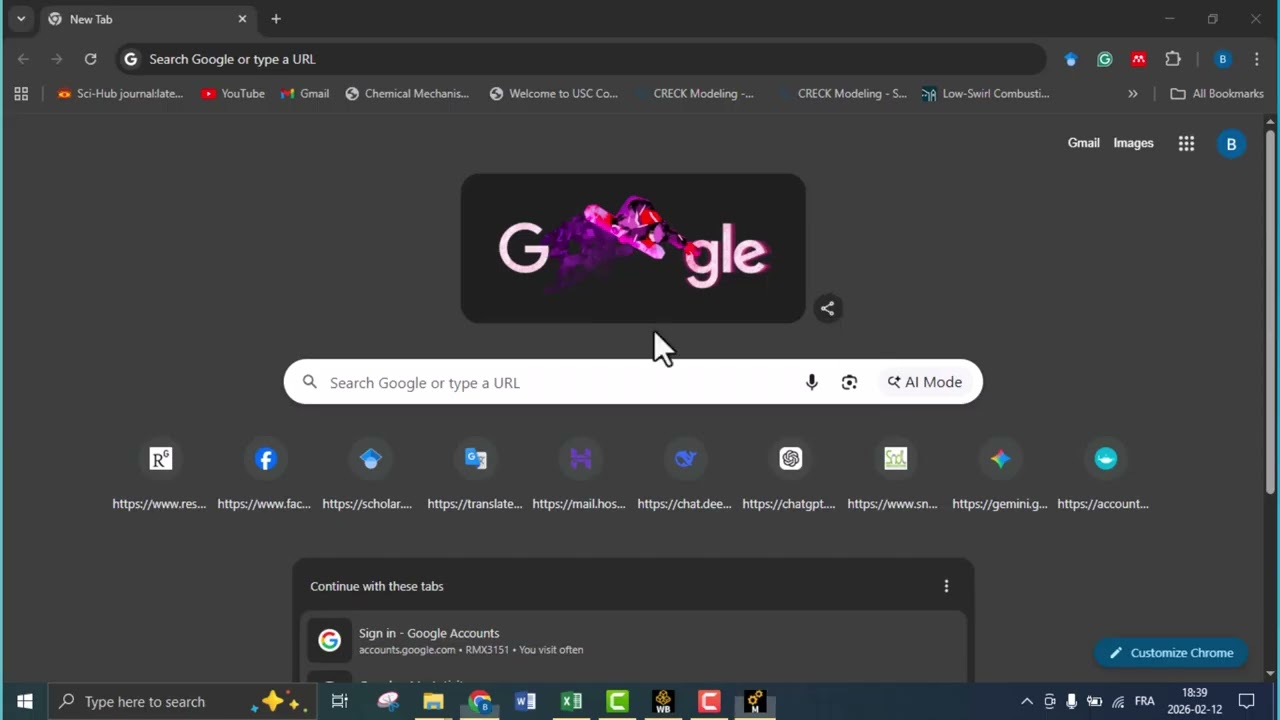Open the network status tray icon

pyautogui.click(x=1118, y=701)
